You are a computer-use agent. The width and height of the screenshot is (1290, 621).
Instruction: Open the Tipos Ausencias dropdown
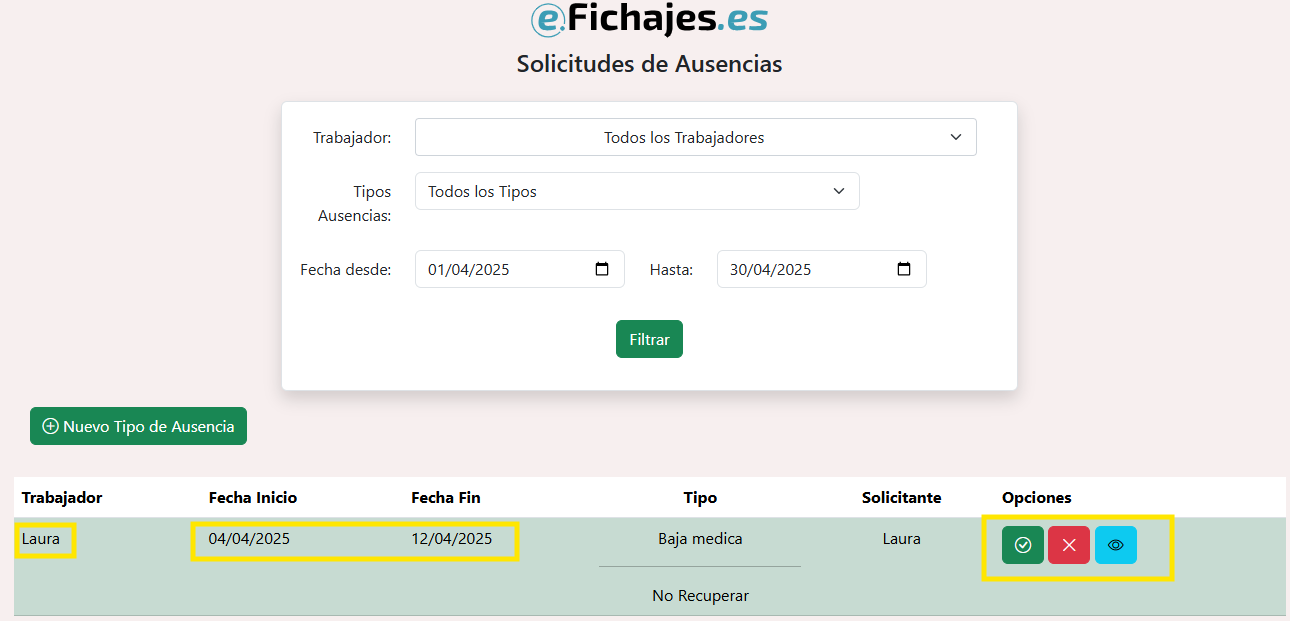637,191
